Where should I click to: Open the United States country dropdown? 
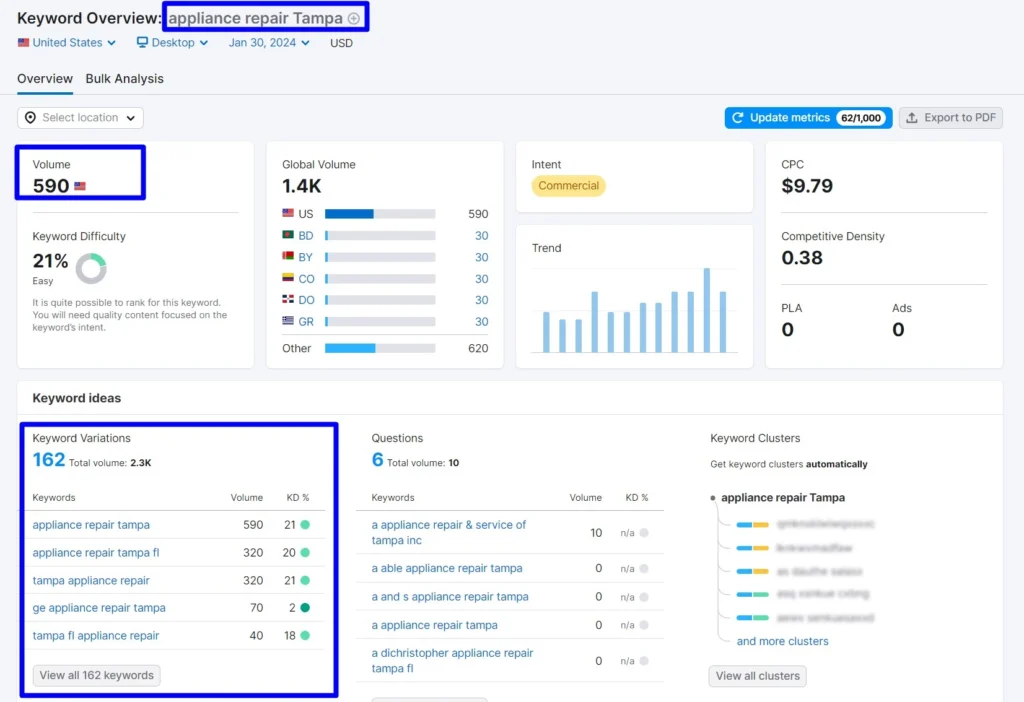(x=67, y=42)
